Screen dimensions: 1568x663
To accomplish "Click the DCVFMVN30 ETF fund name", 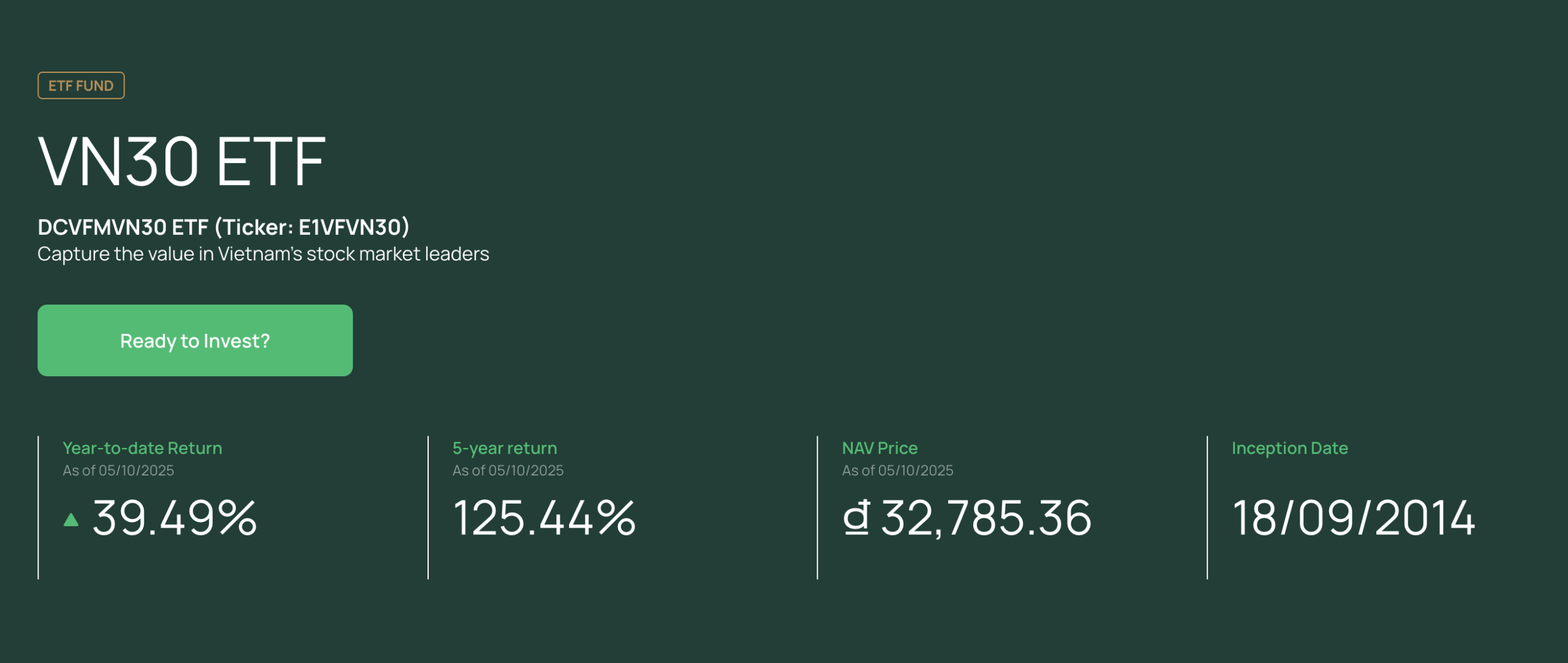I will click(x=123, y=227).
